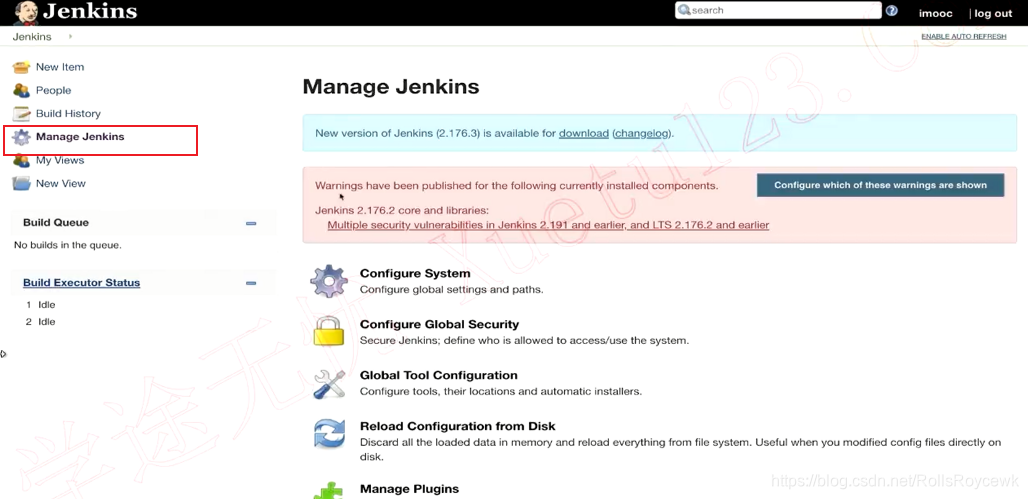Open New Item from sidebar
Screen dimensions: 1028x499
(x=60, y=67)
